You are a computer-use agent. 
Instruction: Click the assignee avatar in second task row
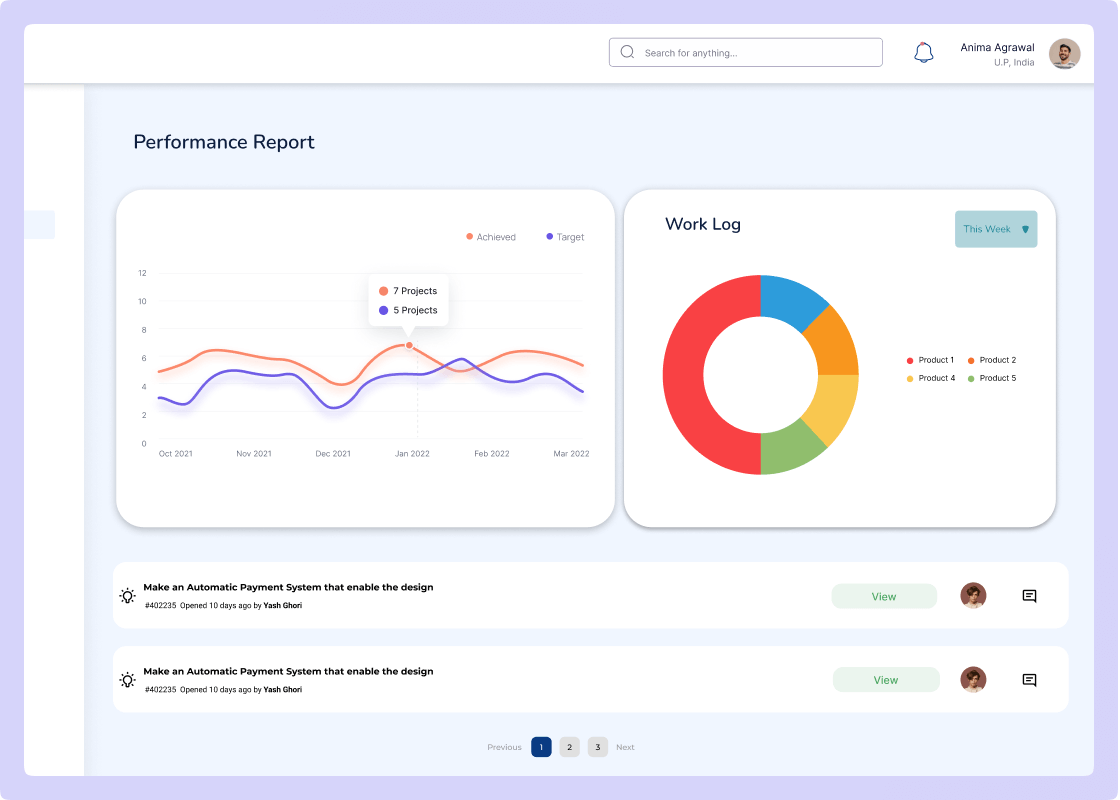coord(973,680)
